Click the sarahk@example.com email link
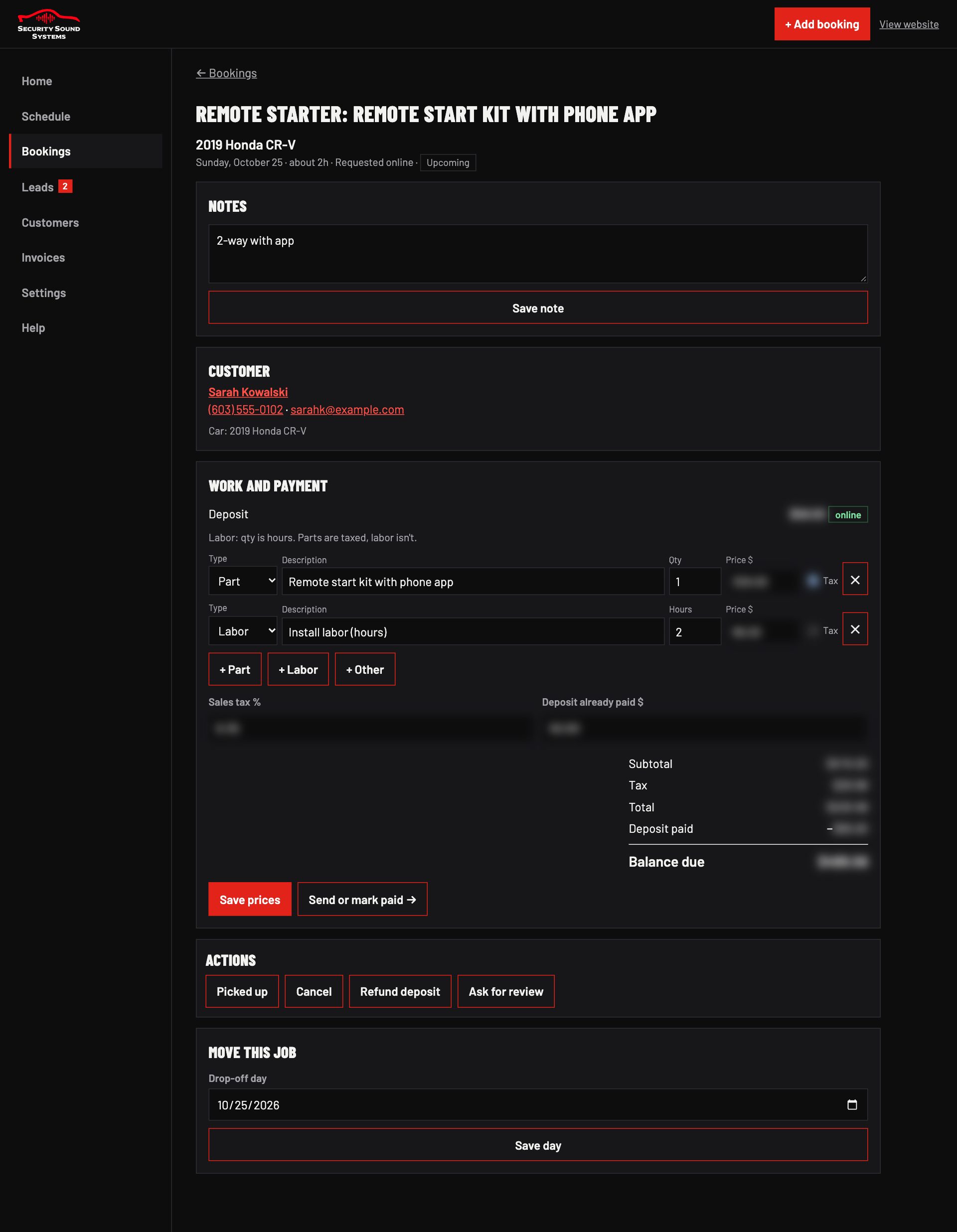Viewport: 957px width, 1232px height. 347,410
